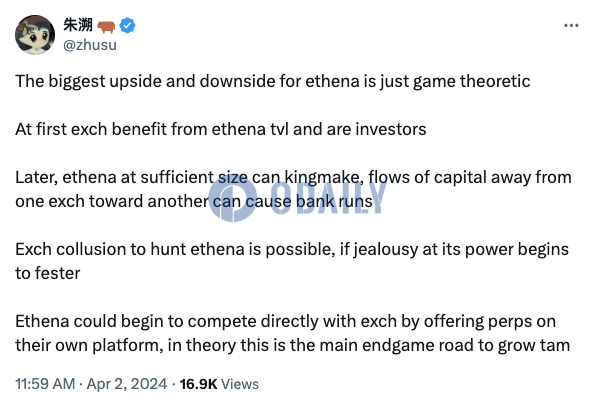Click the 16.9K view count number

pyautogui.click(x=198, y=384)
